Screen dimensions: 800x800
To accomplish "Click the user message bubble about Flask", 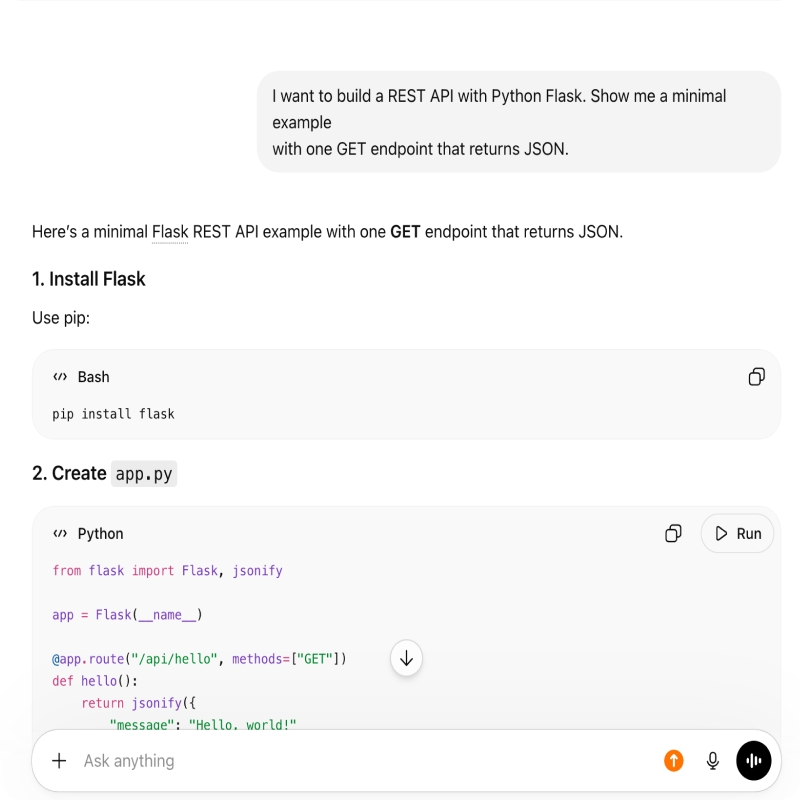I will 519,122.
